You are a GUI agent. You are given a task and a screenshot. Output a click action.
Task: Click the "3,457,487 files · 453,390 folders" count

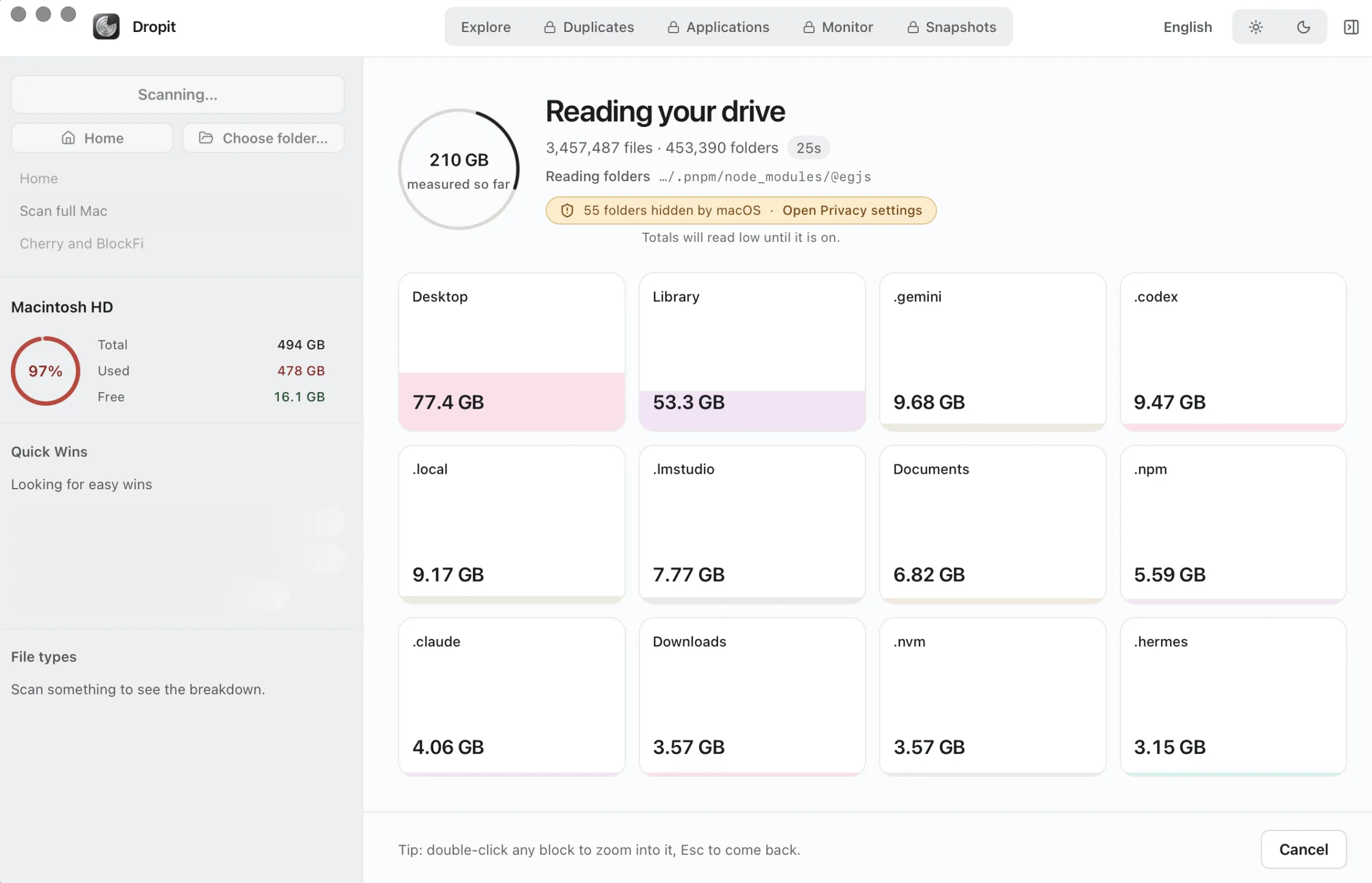pos(661,148)
